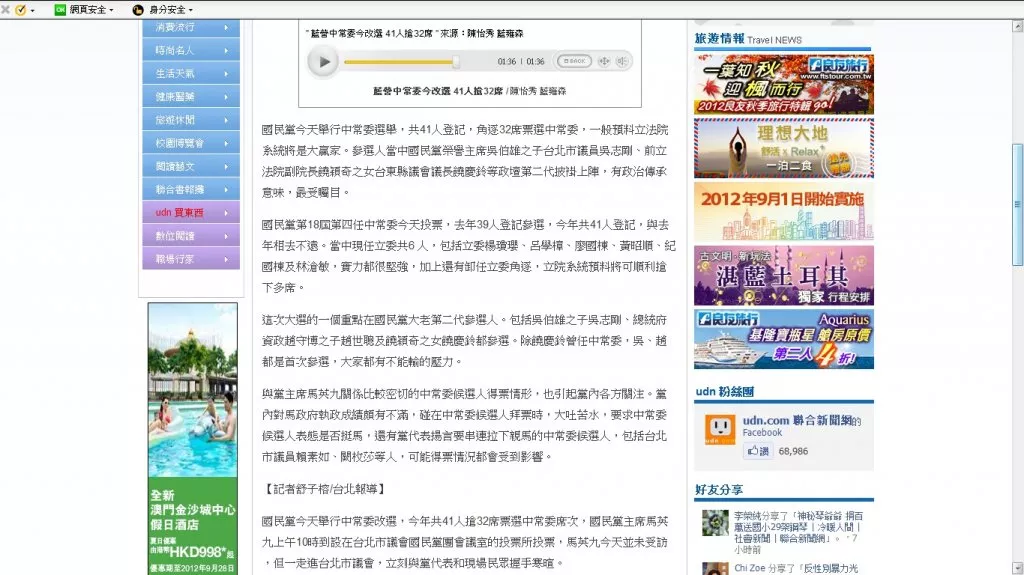This screenshot has width=1024, height=575.
Task: Click the 【記者舒子榕/台北報導】 byline
Action: 325,489
